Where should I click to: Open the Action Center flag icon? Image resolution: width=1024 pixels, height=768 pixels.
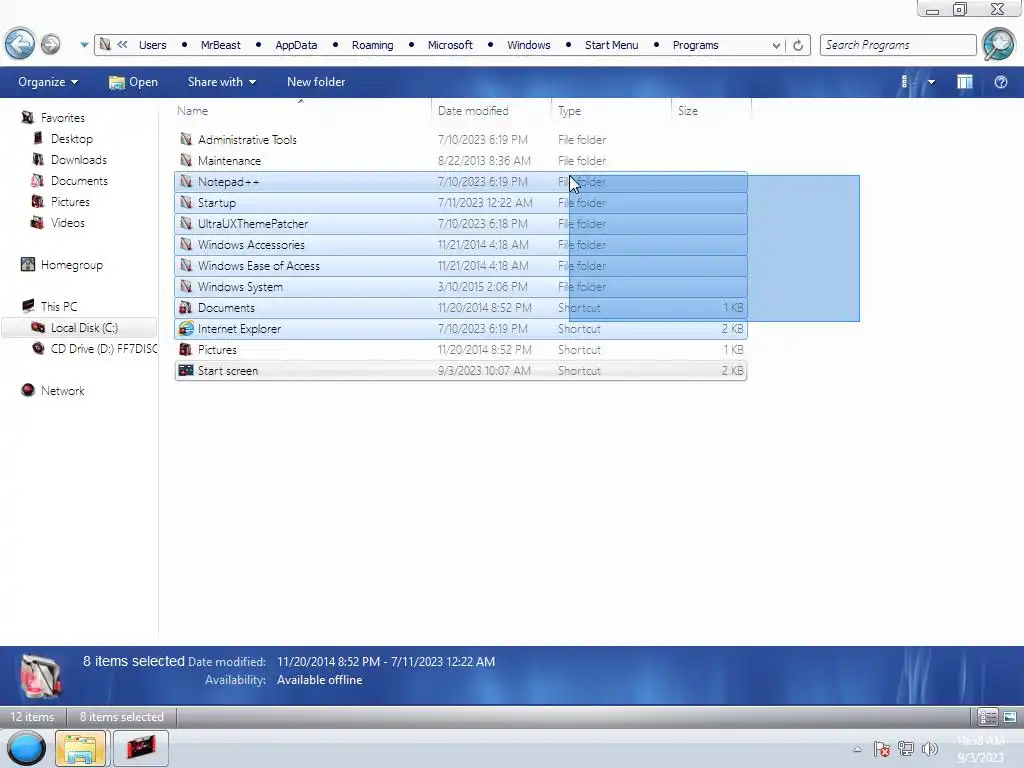tap(881, 749)
